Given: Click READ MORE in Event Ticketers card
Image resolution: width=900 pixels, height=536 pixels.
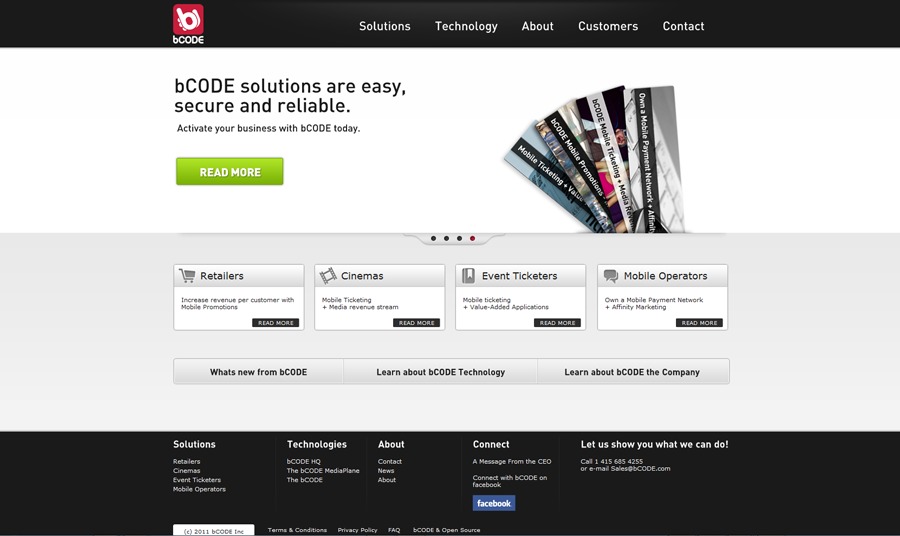Looking at the screenshot, I should click(x=557, y=323).
